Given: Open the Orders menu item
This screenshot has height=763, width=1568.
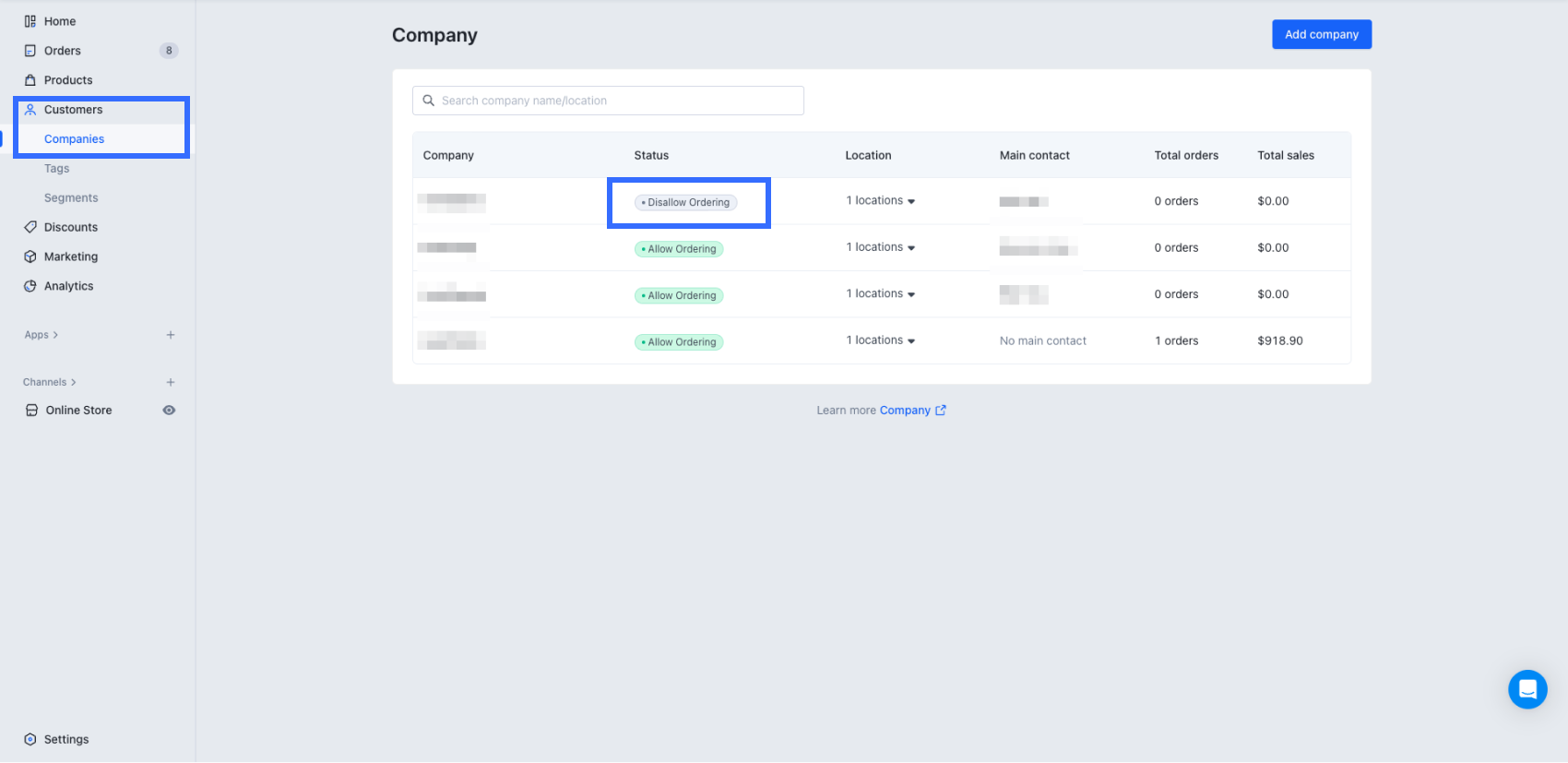Looking at the screenshot, I should coord(63,51).
